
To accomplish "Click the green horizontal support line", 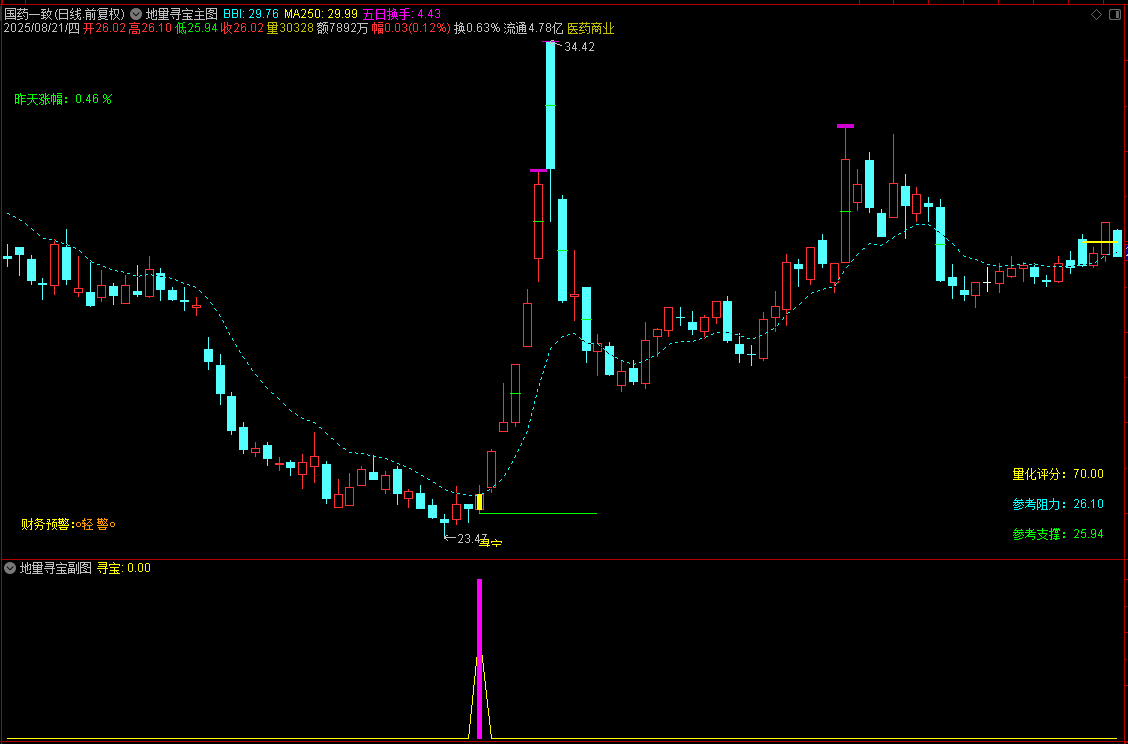I will (x=538, y=514).
